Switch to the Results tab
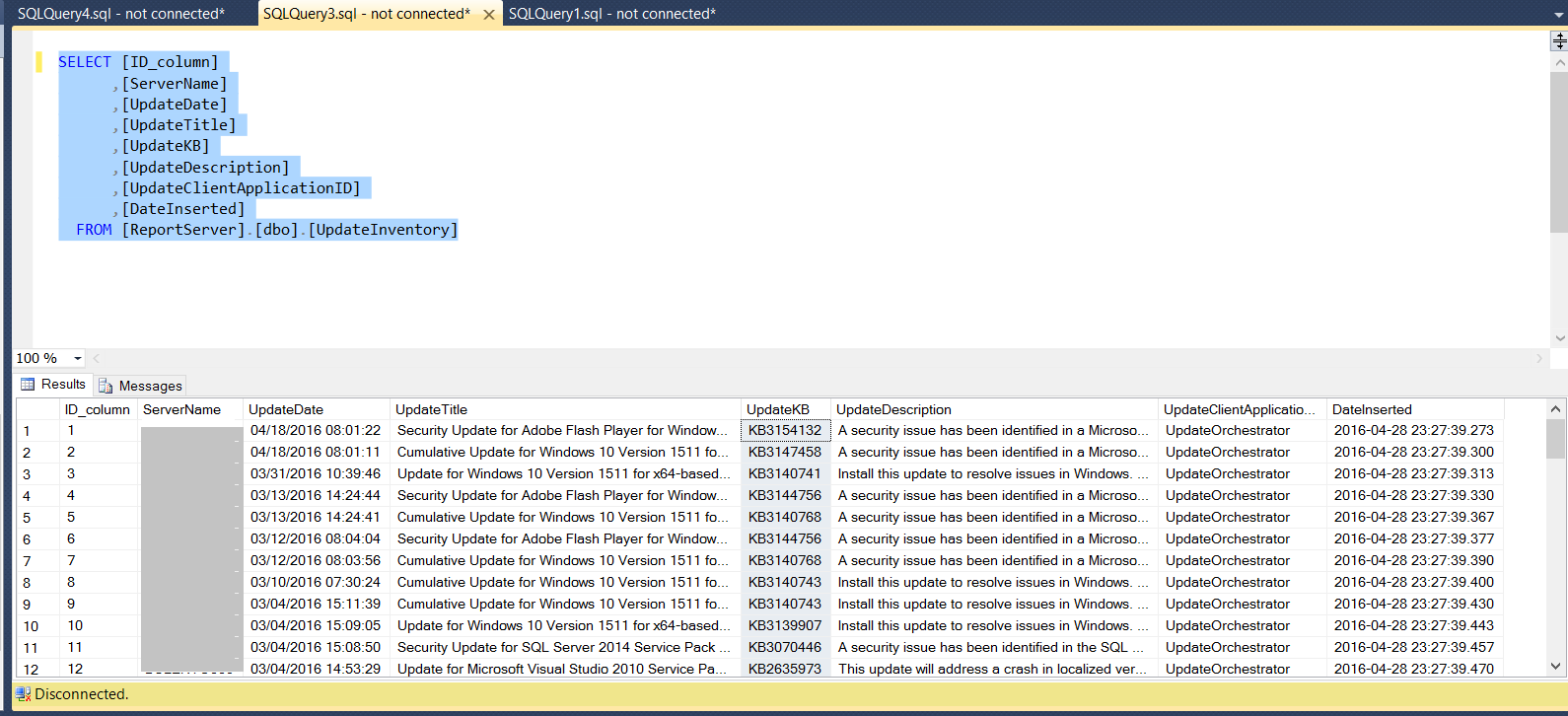1568x716 pixels. click(54, 384)
